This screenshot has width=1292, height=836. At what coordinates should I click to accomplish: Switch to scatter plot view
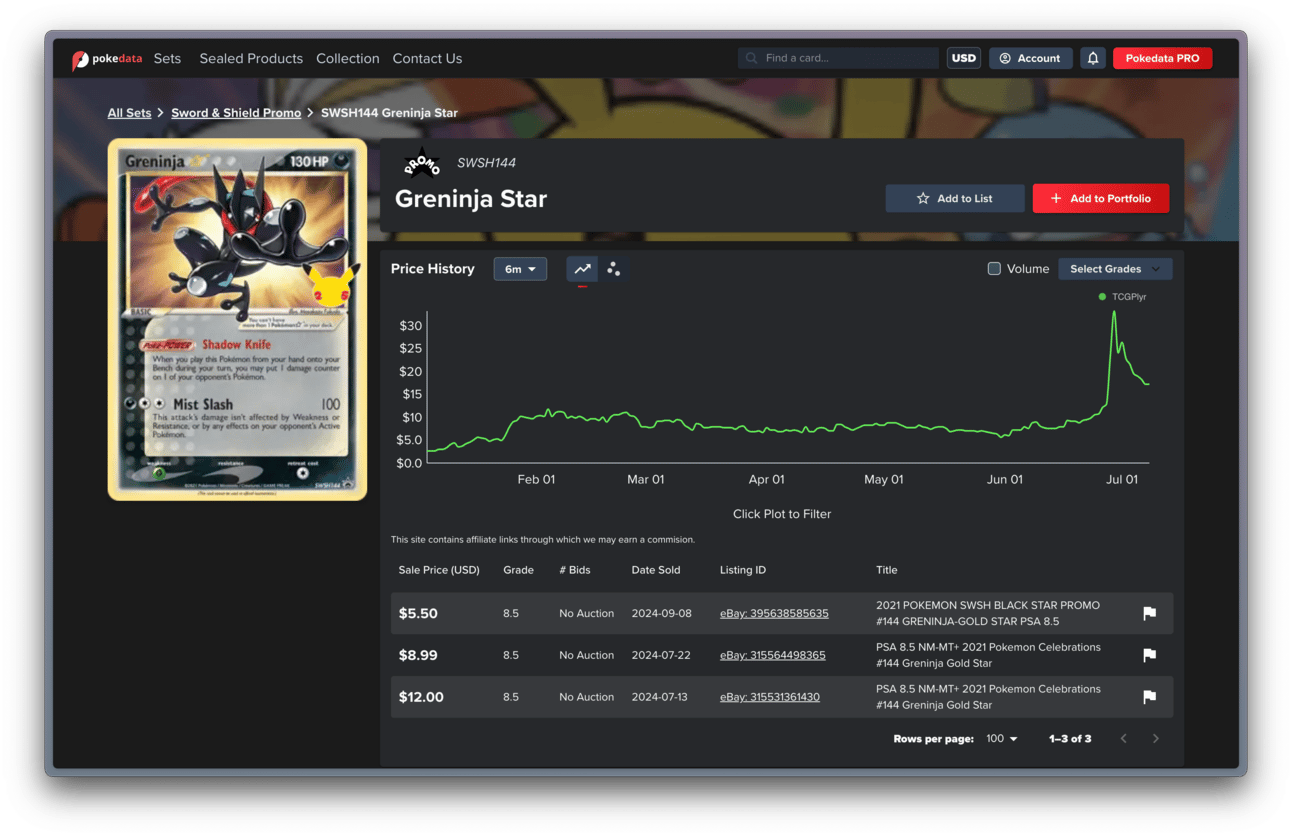coord(613,269)
